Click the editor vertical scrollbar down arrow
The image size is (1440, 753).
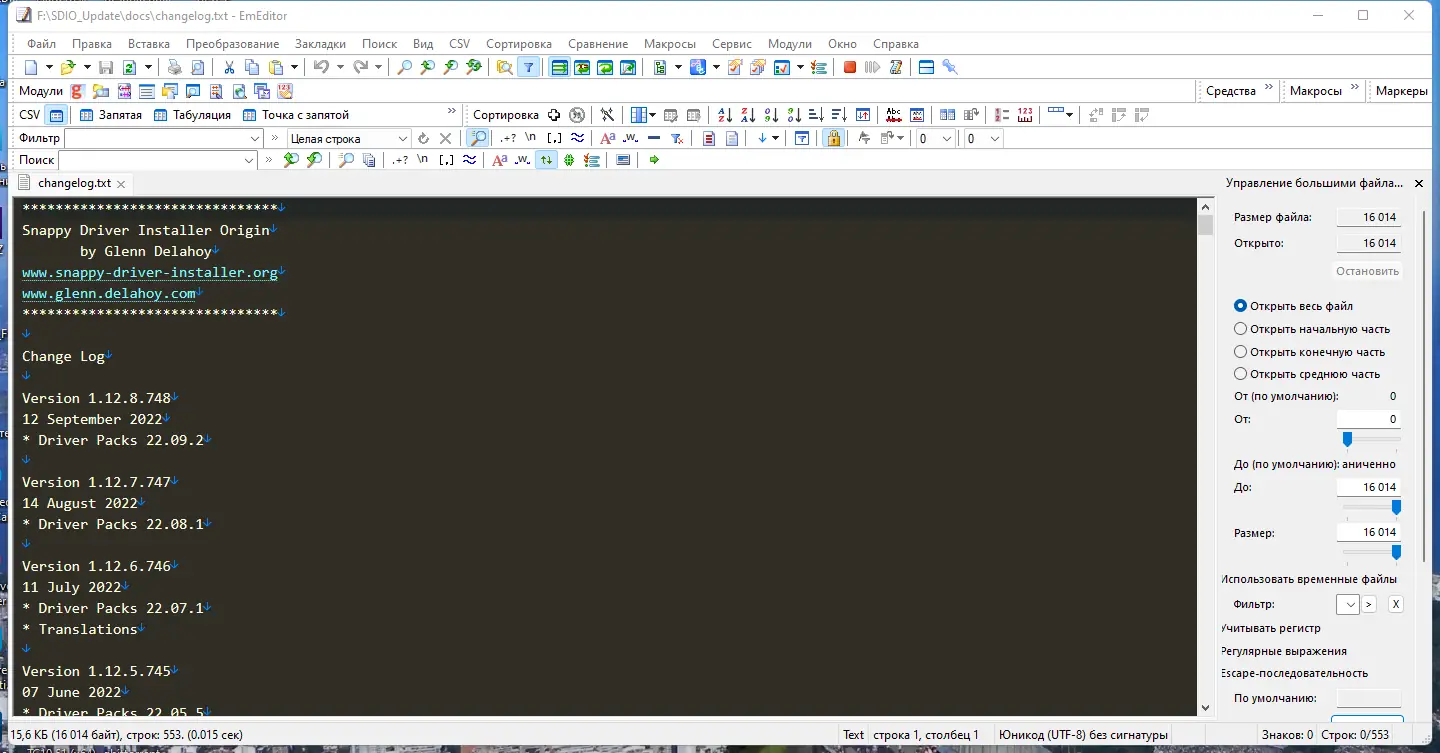pyautogui.click(x=1205, y=707)
